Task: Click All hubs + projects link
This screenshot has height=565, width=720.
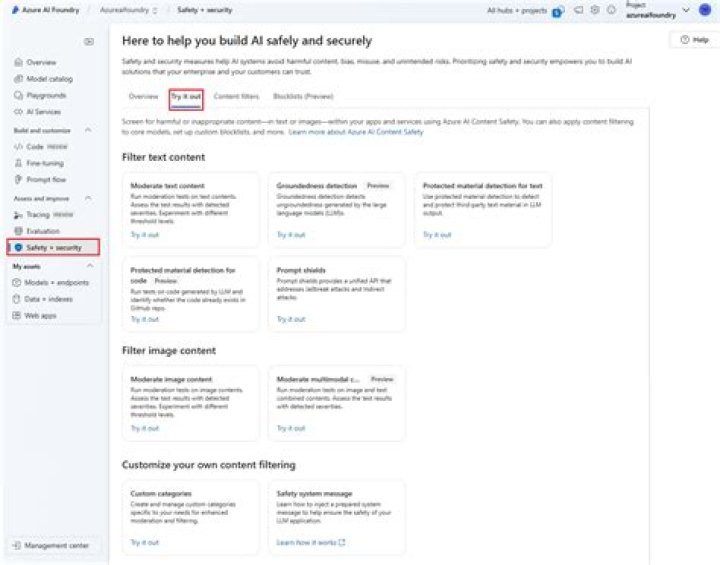Action: tap(517, 10)
